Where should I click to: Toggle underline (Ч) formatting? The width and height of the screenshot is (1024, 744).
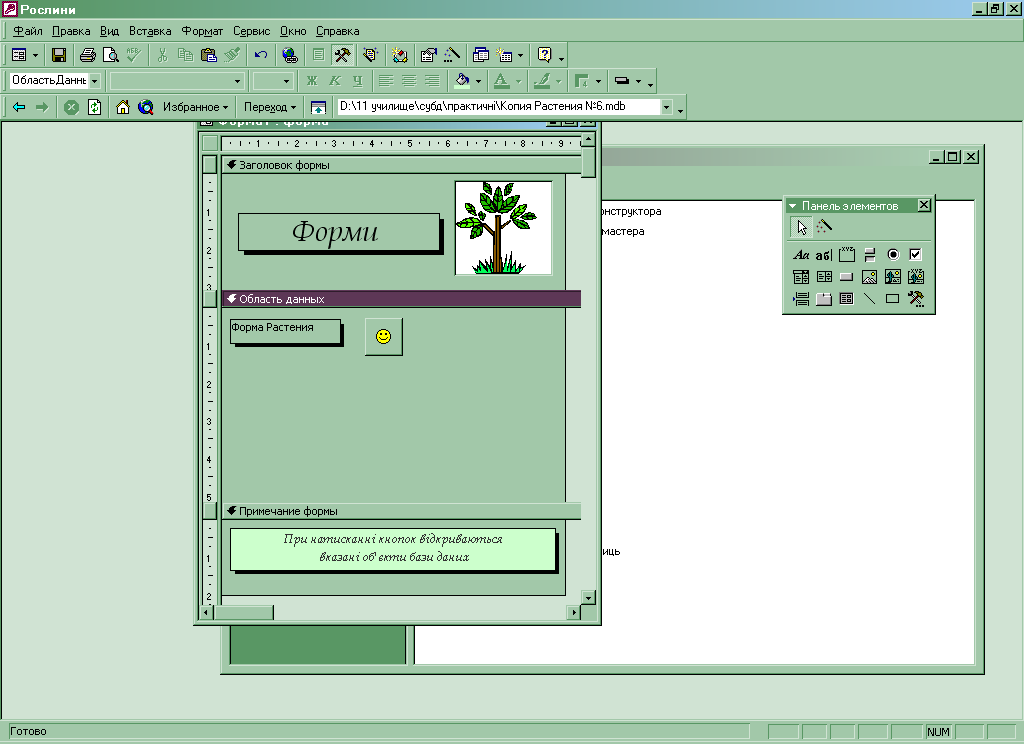(x=357, y=81)
